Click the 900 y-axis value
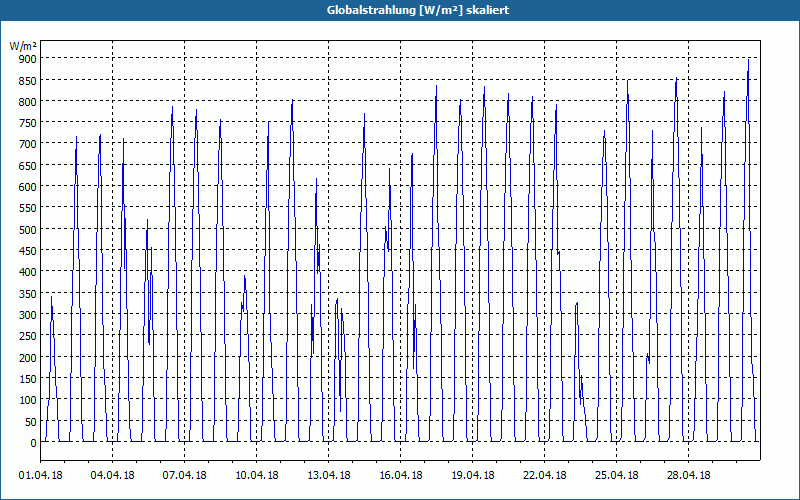800x500 pixels. [28, 59]
